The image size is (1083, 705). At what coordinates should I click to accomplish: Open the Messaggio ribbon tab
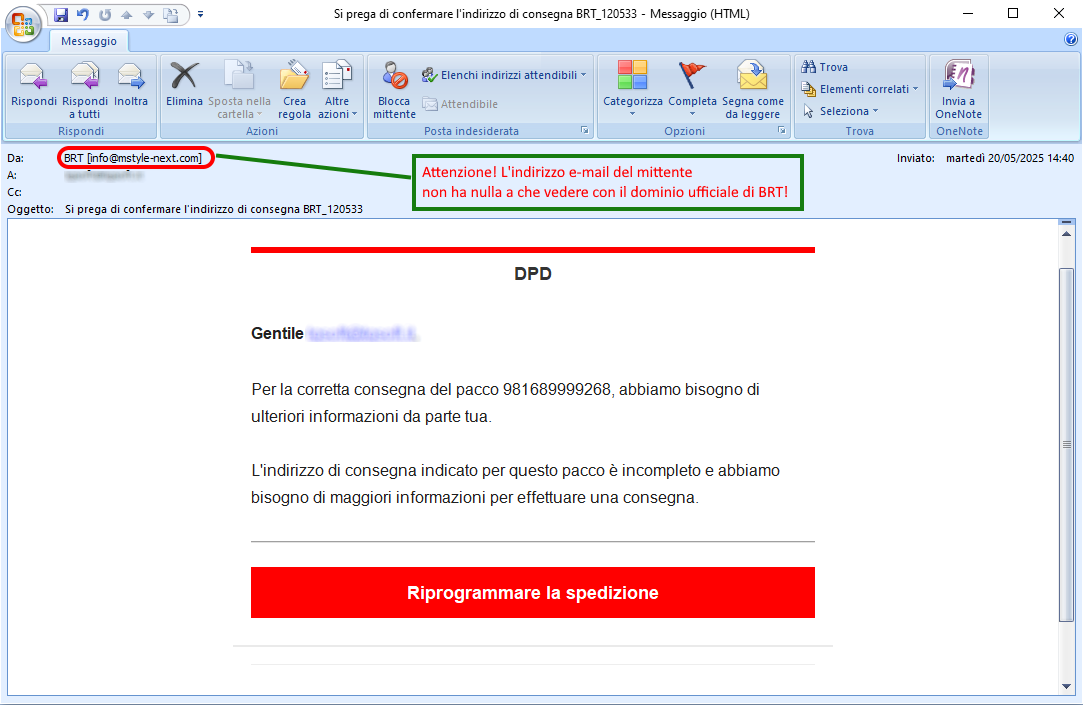point(89,41)
